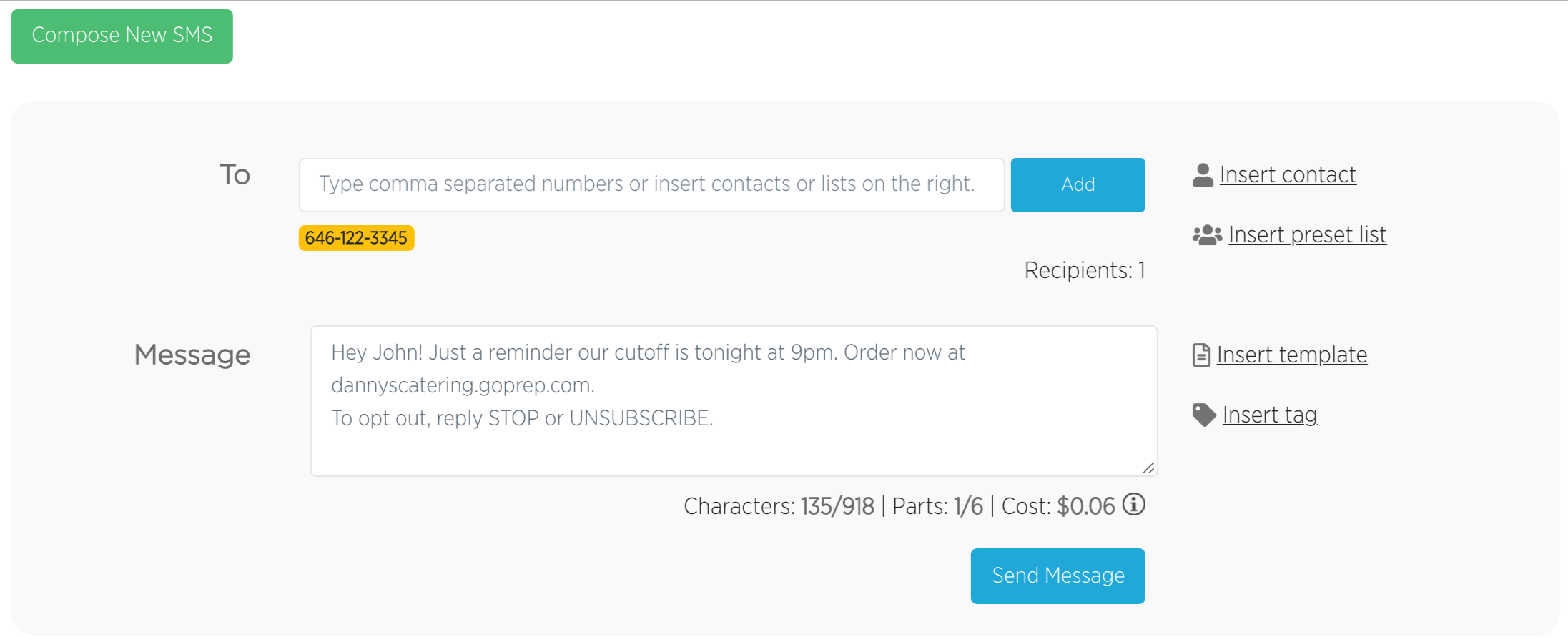Select the 646-122-3345 recipient chip

pyautogui.click(x=356, y=238)
